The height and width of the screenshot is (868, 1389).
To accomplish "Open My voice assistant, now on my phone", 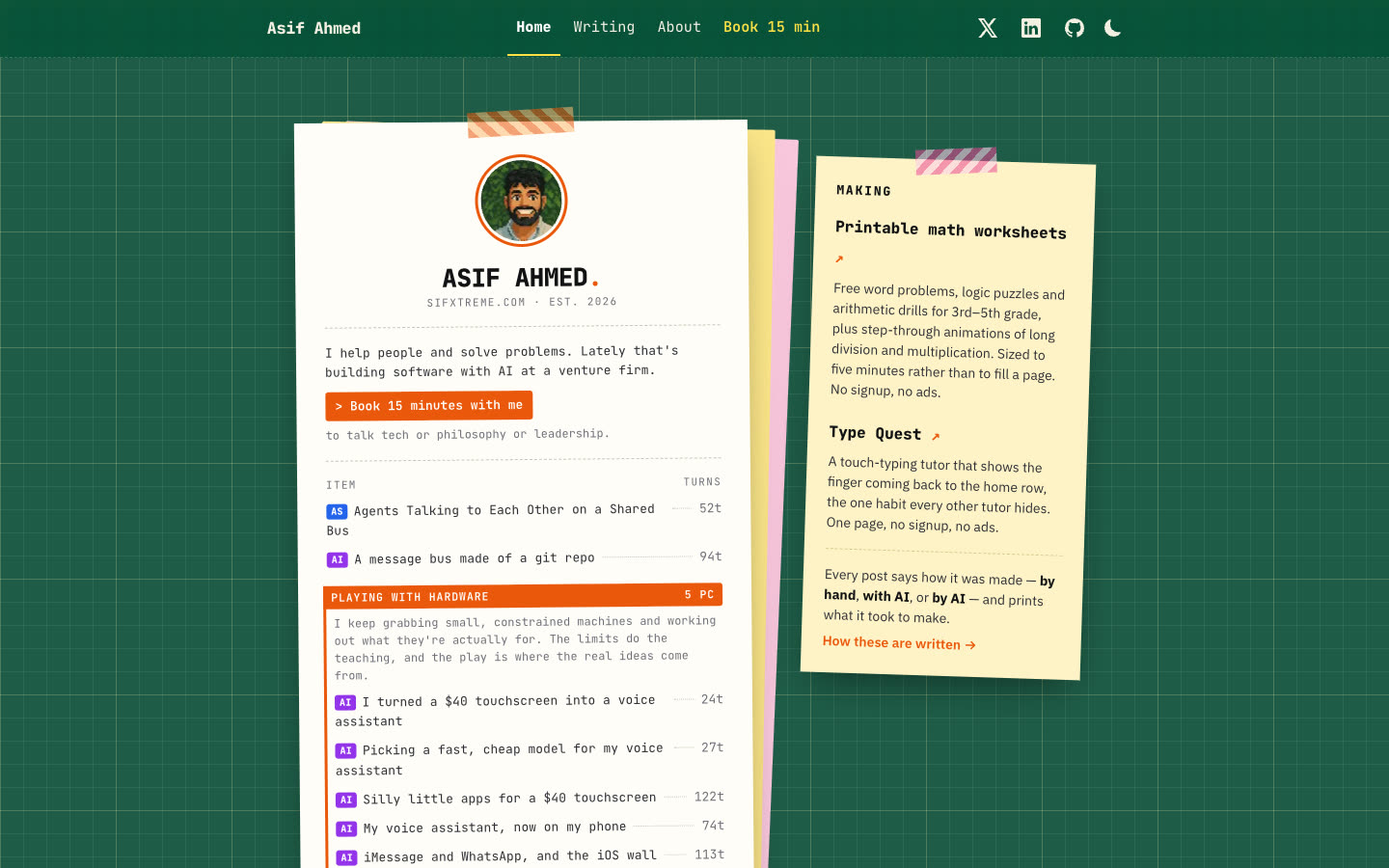I will pos(495,827).
